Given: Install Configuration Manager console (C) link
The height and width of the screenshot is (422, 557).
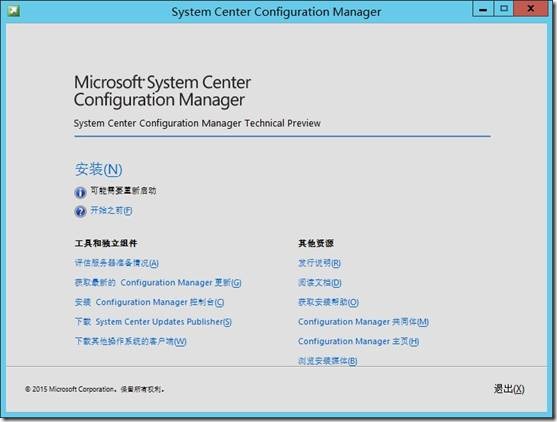Looking at the screenshot, I should (x=149, y=302).
